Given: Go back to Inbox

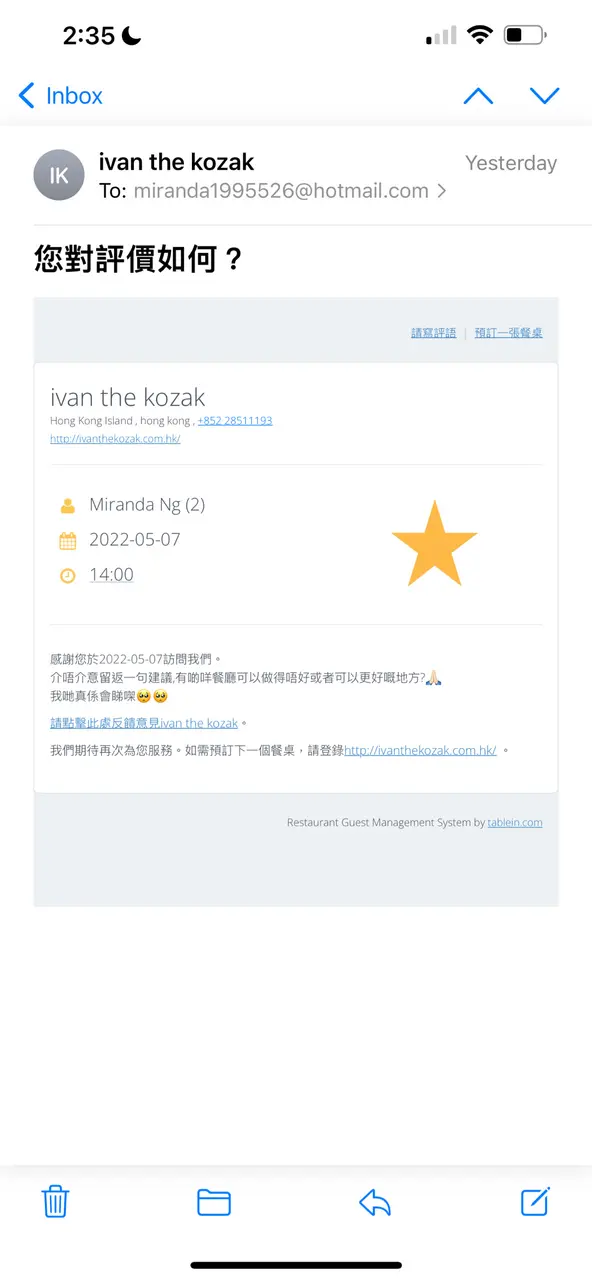Looking at the screenshot, I should 61,96.
